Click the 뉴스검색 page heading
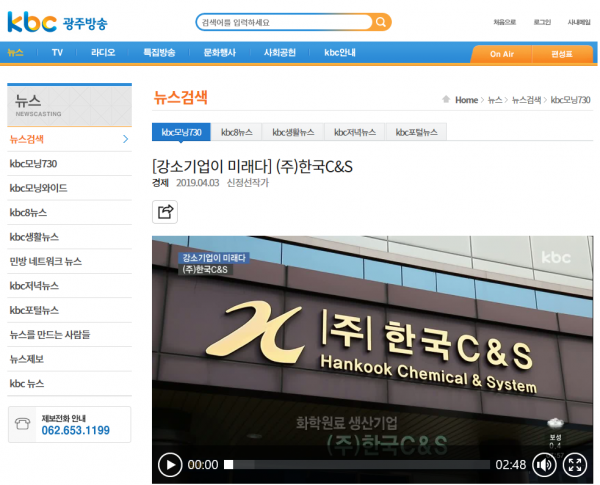This screenshot has height=485, width=600. [180, 97]
